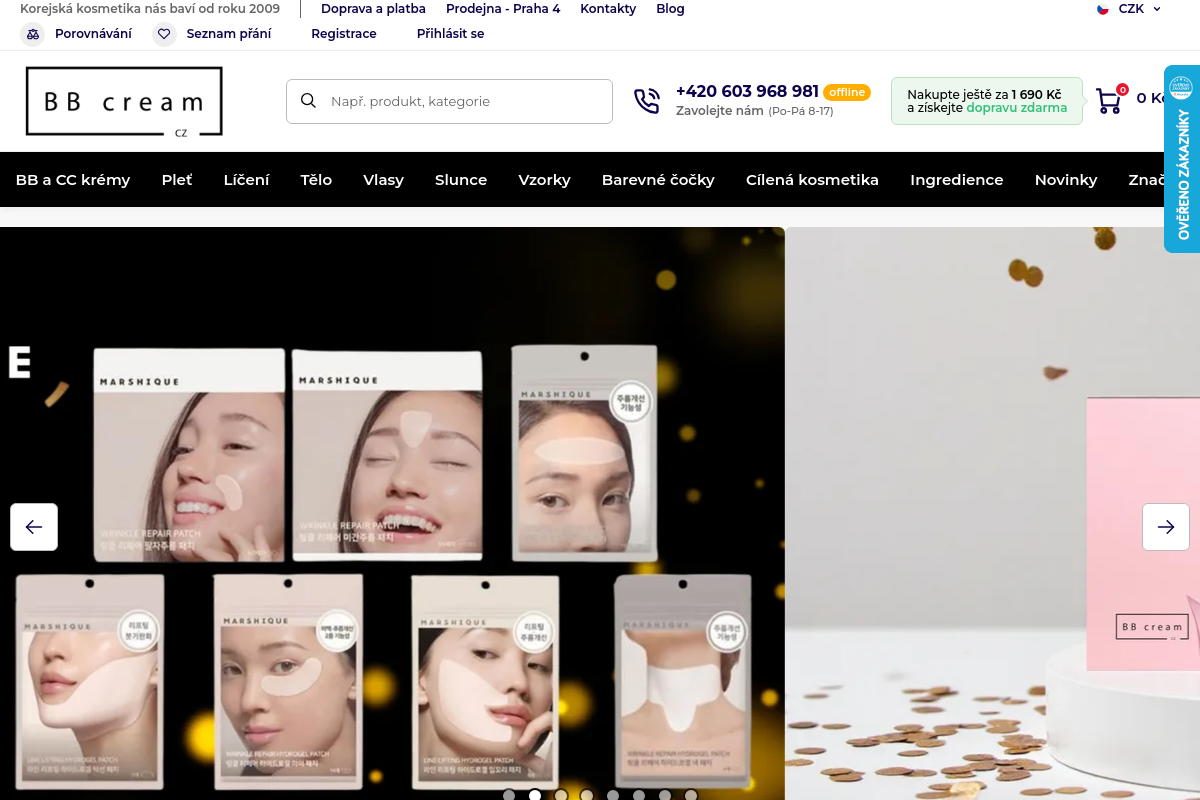The width and height of the screenshot is (1200, 800).
Task: Open the Cílená kosmetika menu
Action: point(812,180)
